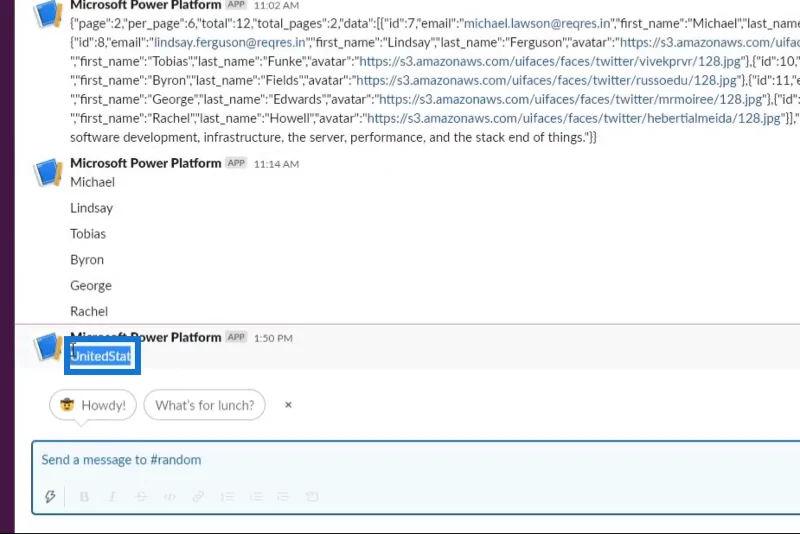Screen dimensions: 800x534
Task: Click the 11:14 AM message avatar
Action: click(48, 172)
